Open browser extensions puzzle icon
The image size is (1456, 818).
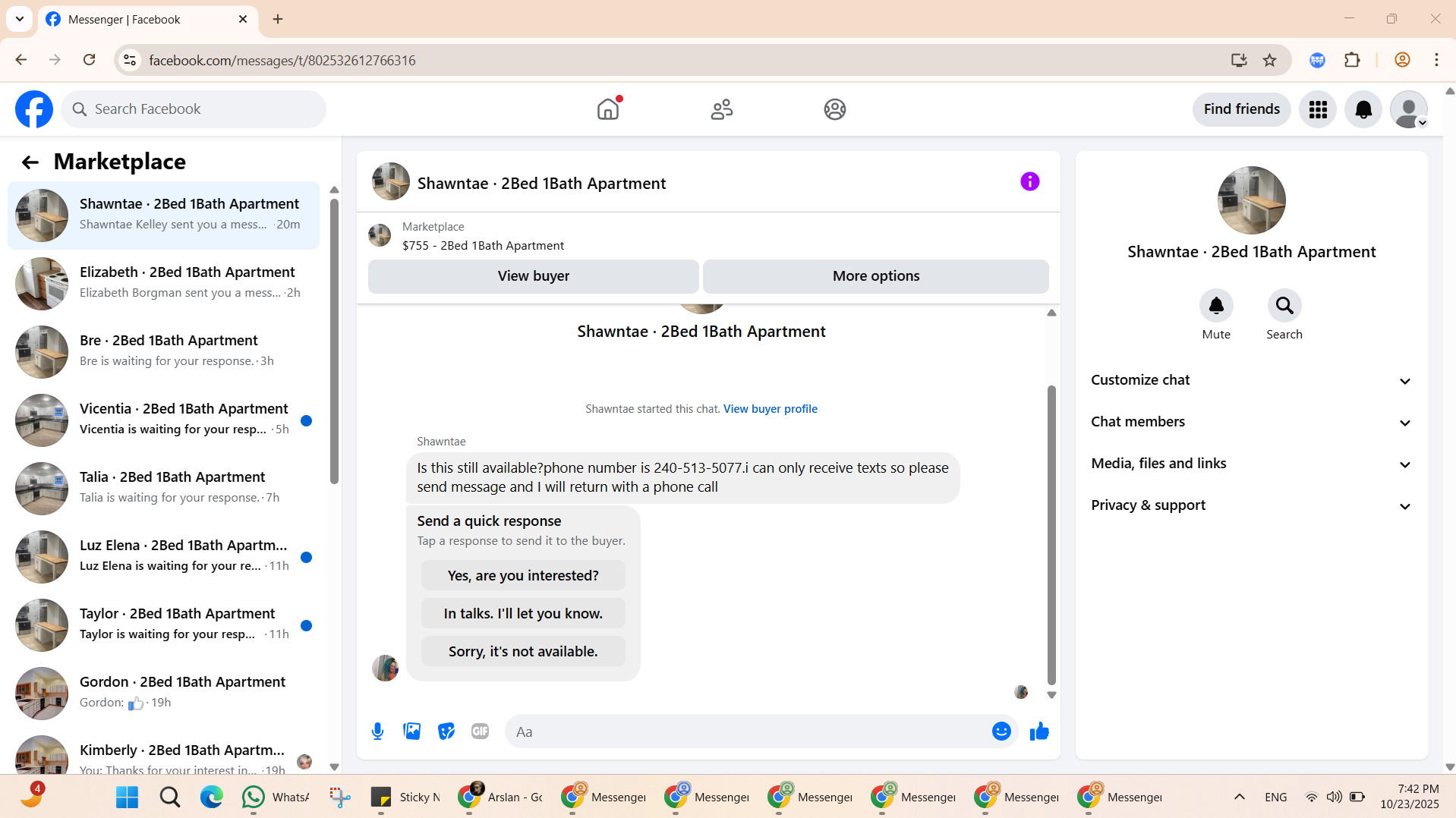[1352, 60]
